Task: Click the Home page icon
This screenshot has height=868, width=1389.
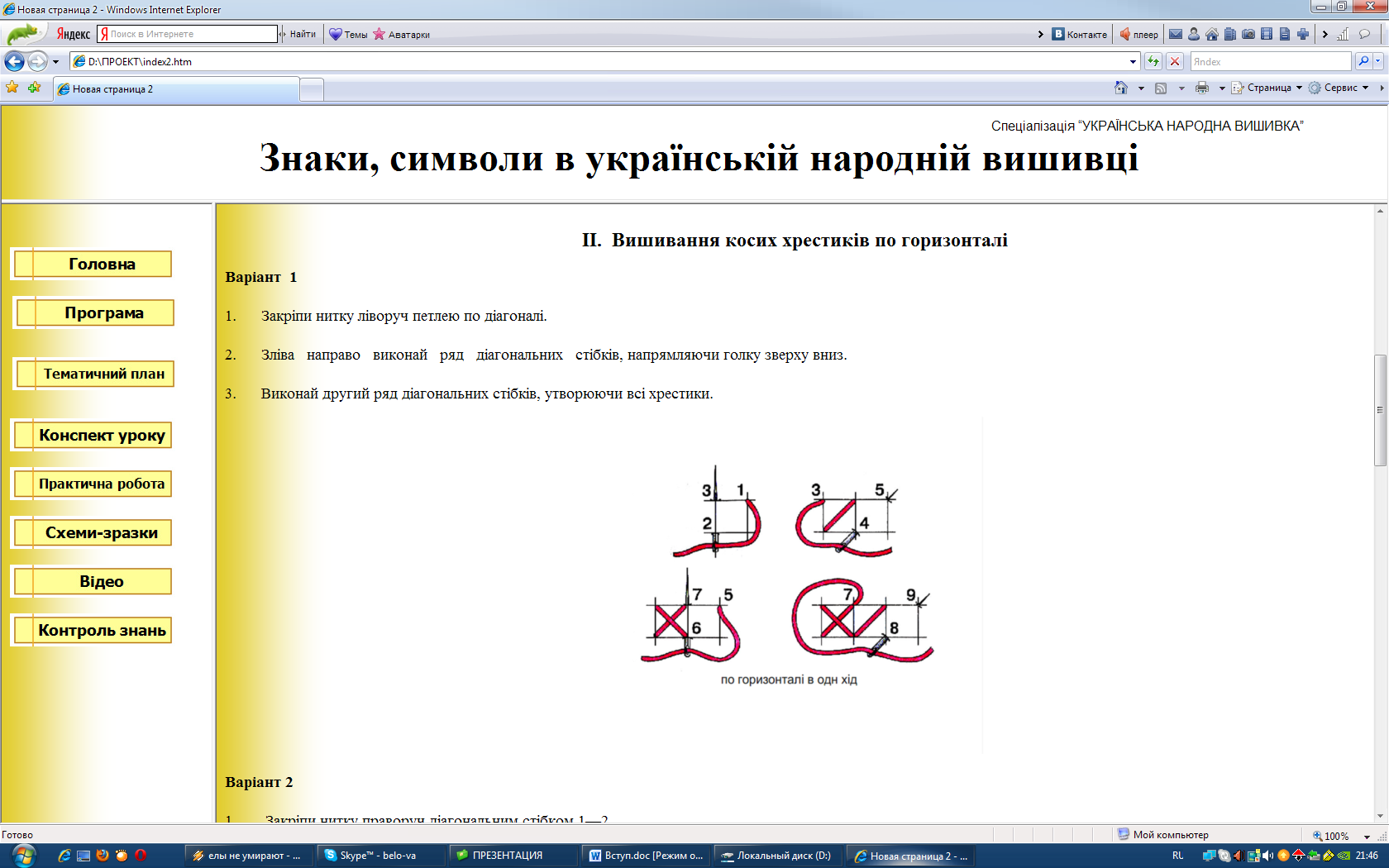Action: [x=1121, y=88]
